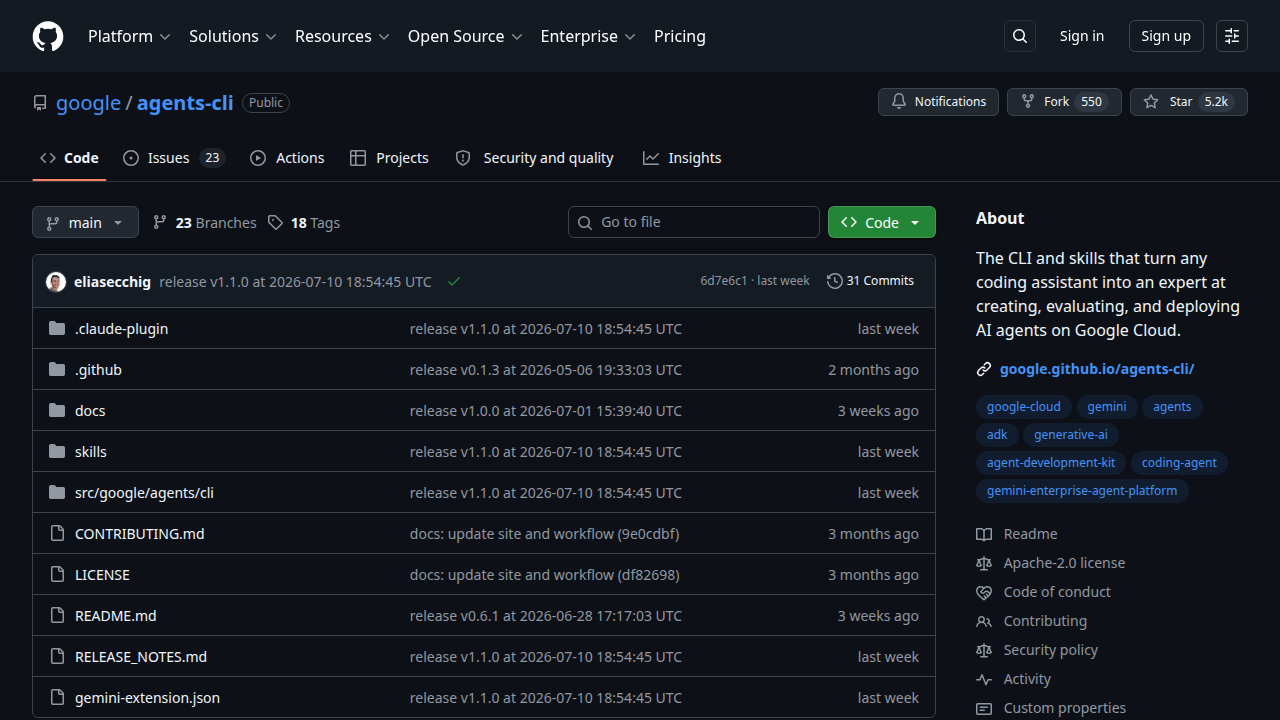
Task: Click the src/google/agents/cli folder icon
Action: 57,493
